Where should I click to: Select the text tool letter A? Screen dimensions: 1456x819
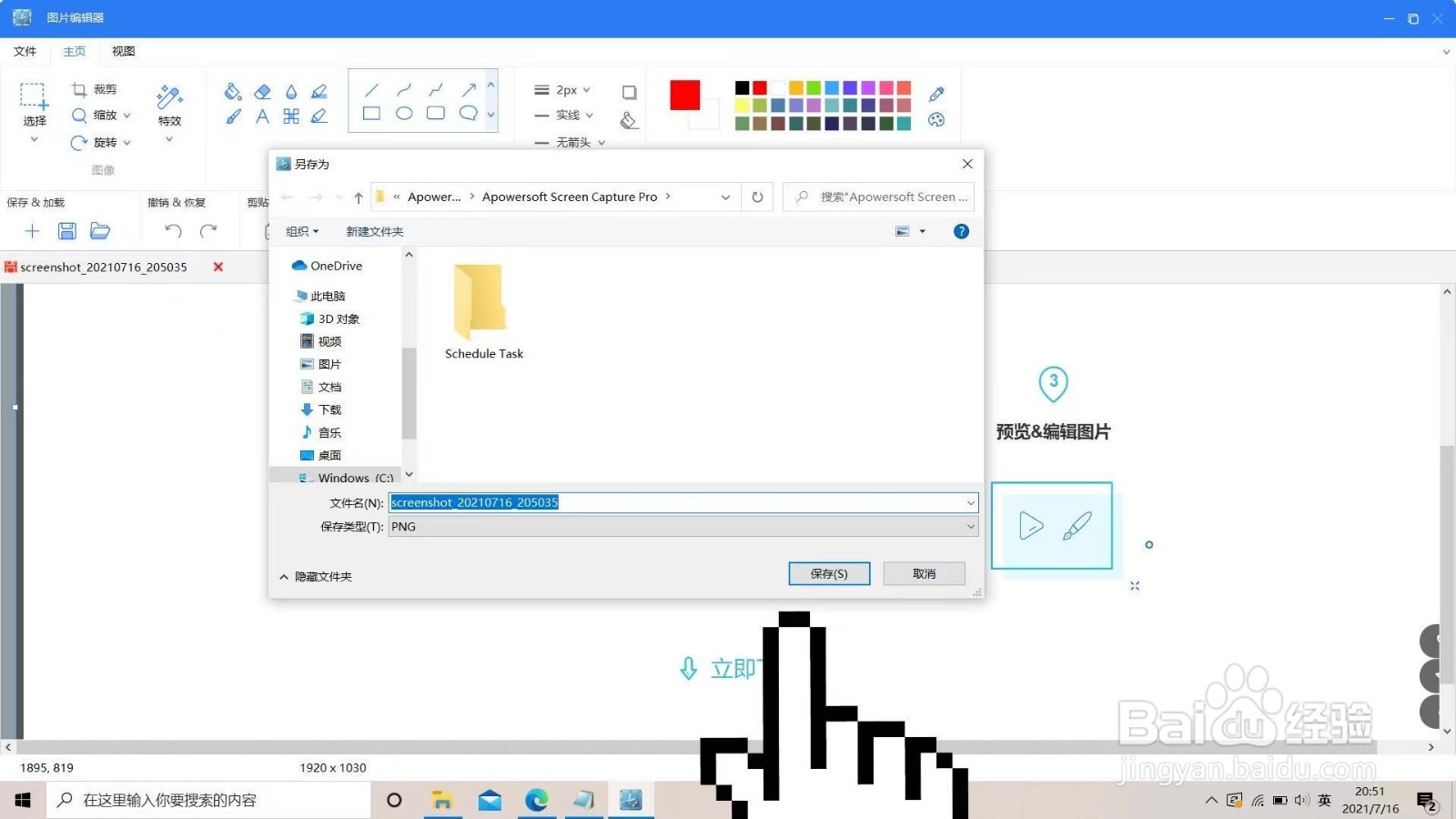[262, 116]
